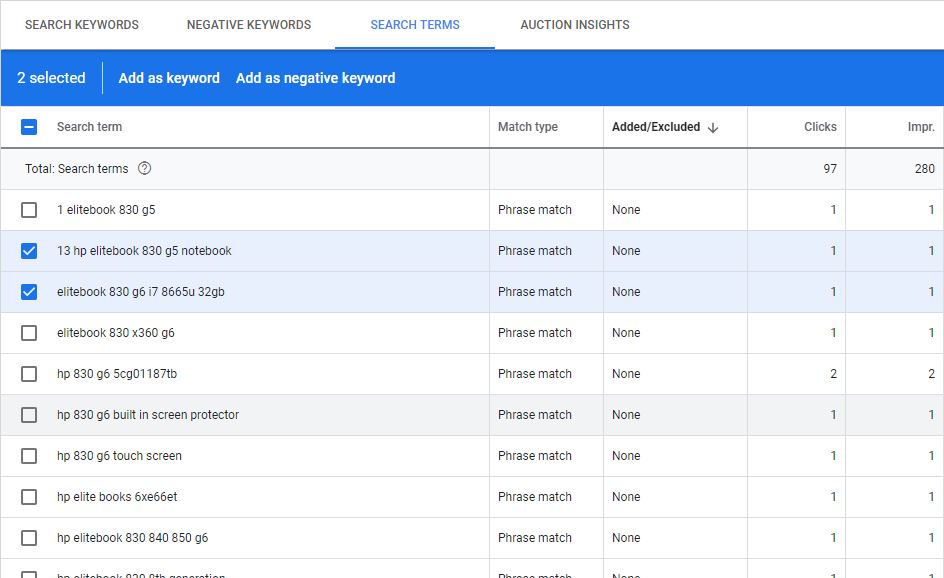Toggle the select-all checkbox in header

coord(29,127)
